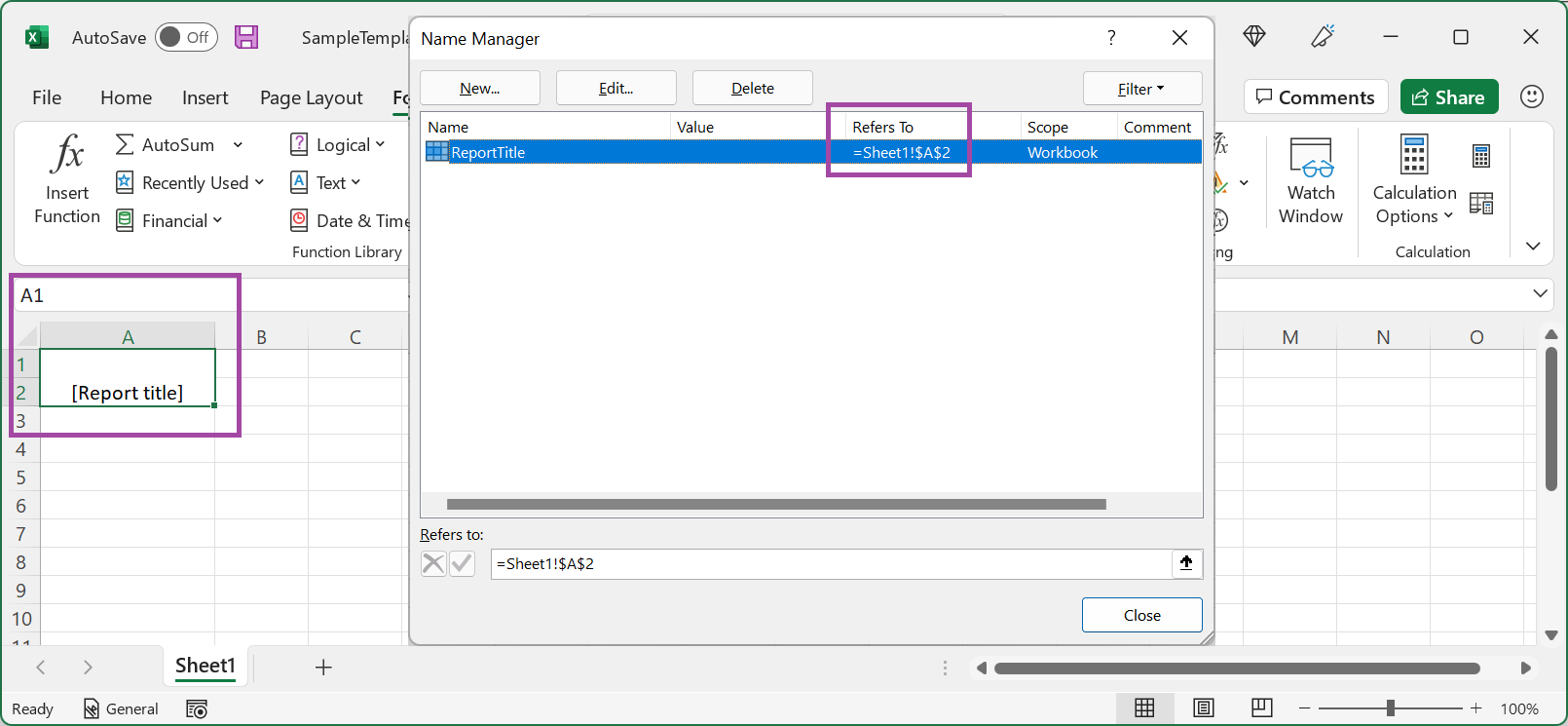The image size is (1568, 726).
Task: Click the Calculate Now icon
Action: click(1481, 156)
